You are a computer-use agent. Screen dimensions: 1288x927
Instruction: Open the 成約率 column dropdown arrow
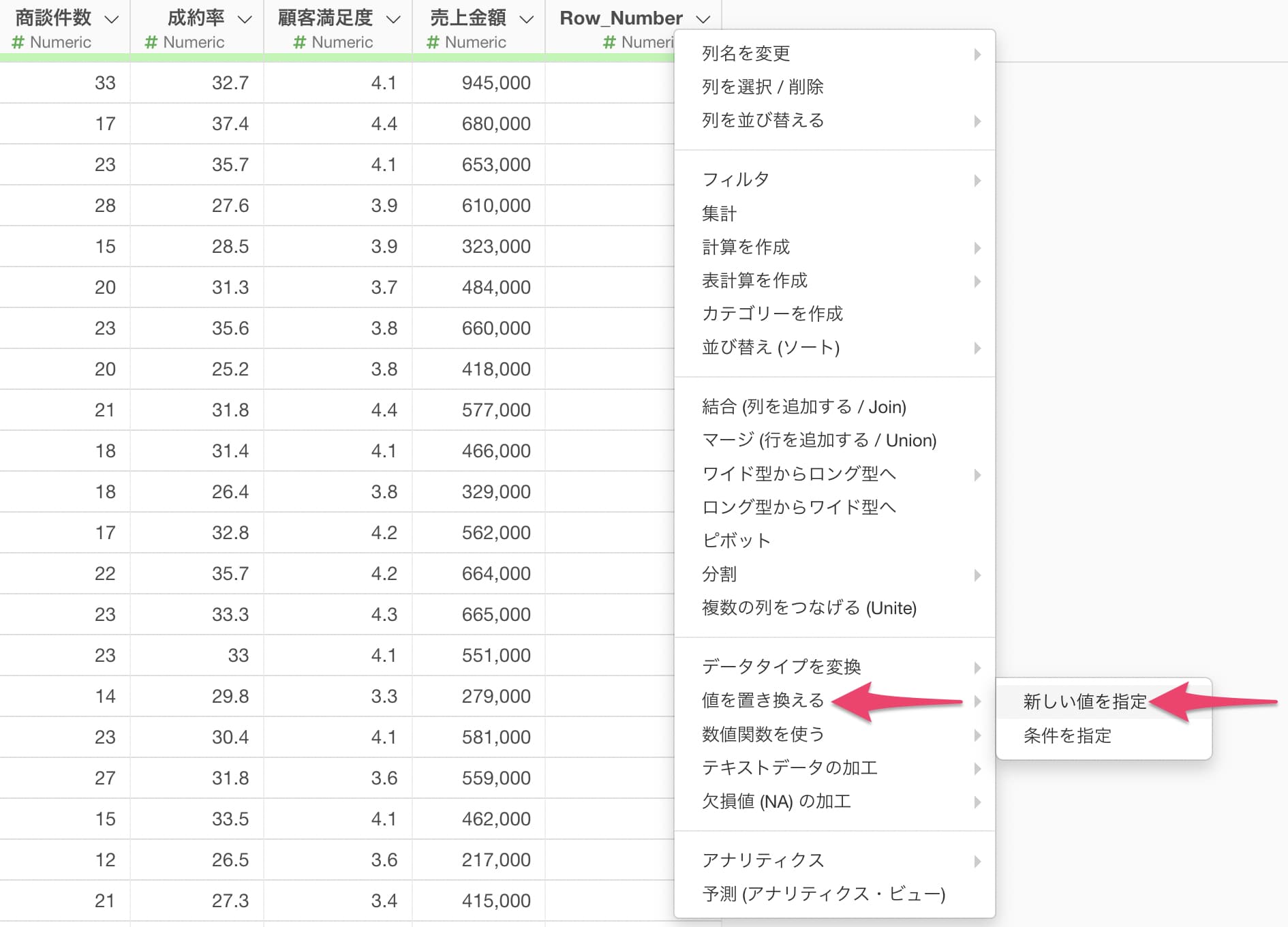click(x=245, y=19)
